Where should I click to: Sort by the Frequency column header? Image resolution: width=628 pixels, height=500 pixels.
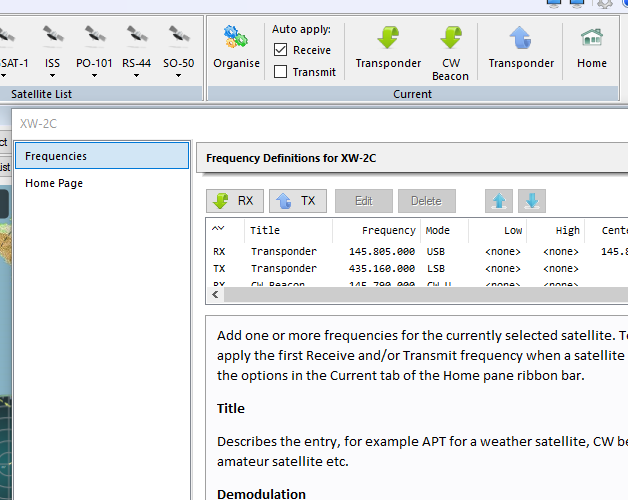click(x=376, y=230)
